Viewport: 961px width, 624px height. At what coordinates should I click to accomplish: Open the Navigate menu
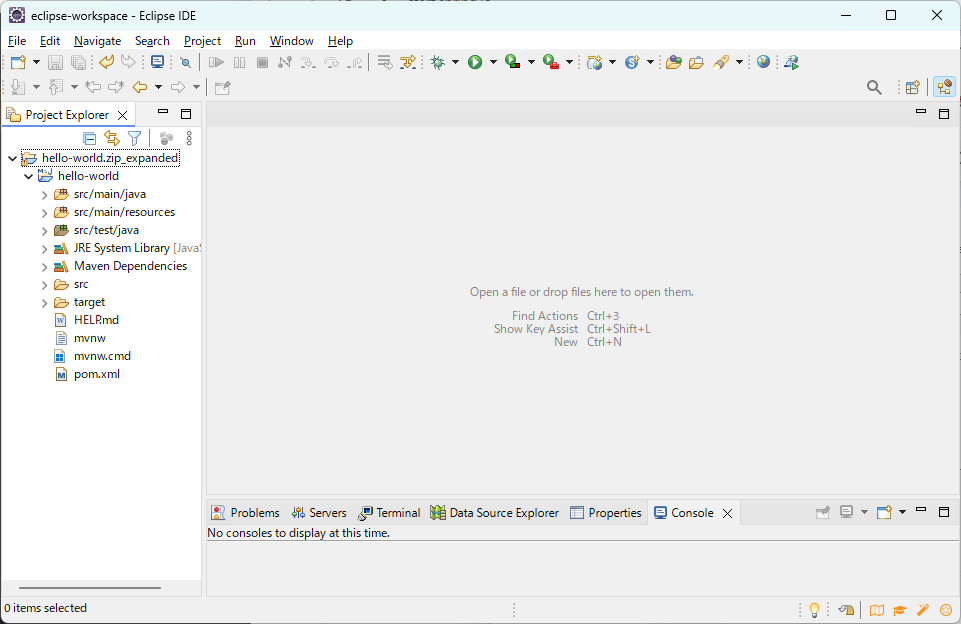(x=97, y=40)
